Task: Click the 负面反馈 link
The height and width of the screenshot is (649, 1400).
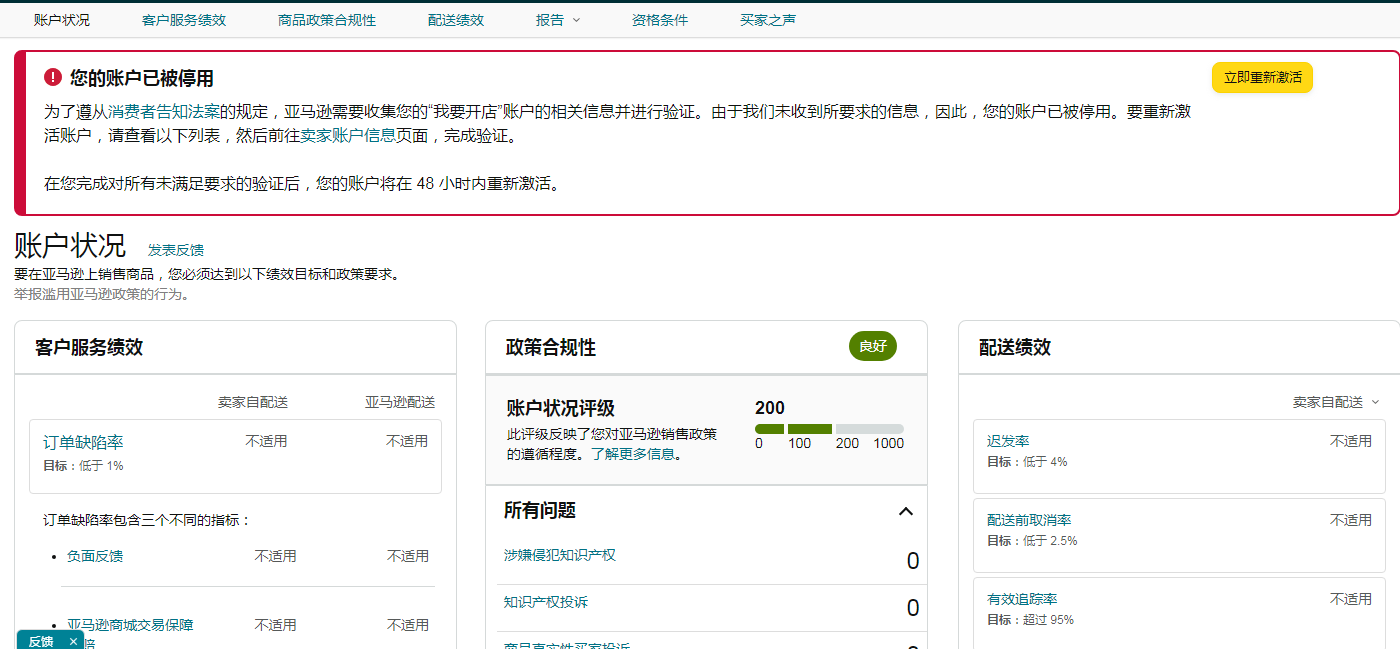Action: tap(95, 556)
